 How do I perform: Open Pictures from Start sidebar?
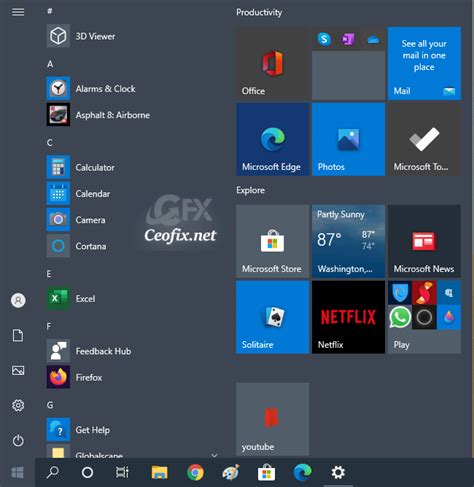(x=18, y=370)
